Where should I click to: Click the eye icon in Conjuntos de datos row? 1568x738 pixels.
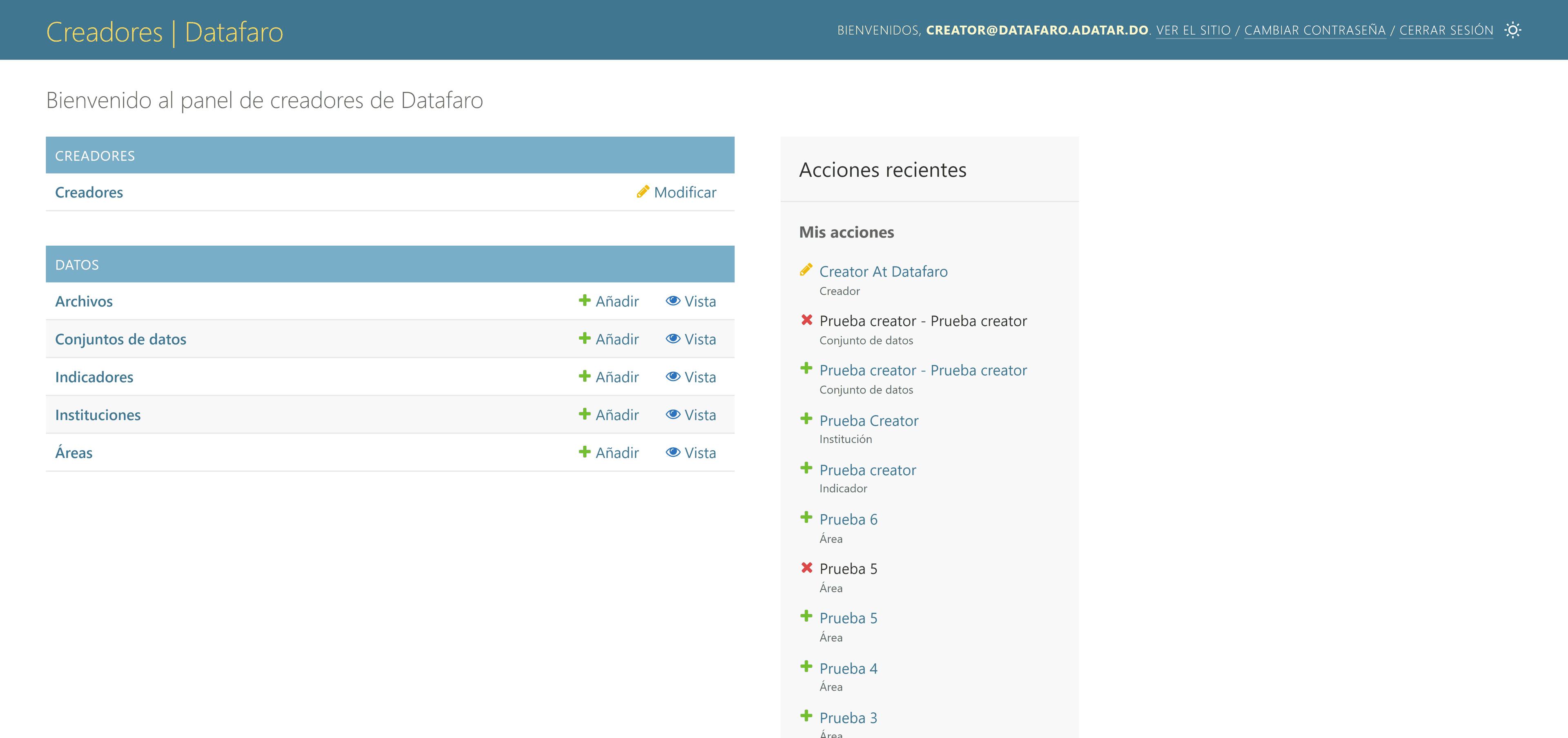(673, 338)
